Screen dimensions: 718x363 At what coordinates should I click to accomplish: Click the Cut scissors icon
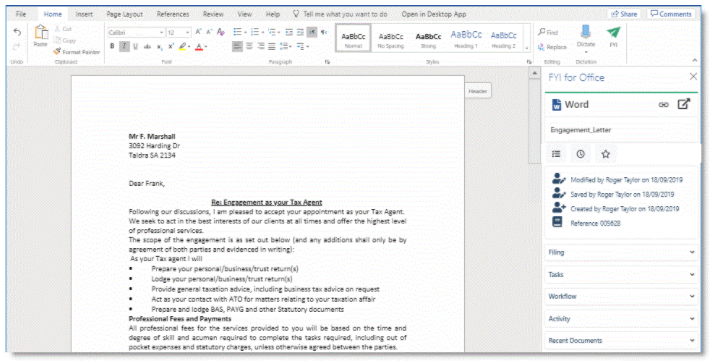point(58,29)
